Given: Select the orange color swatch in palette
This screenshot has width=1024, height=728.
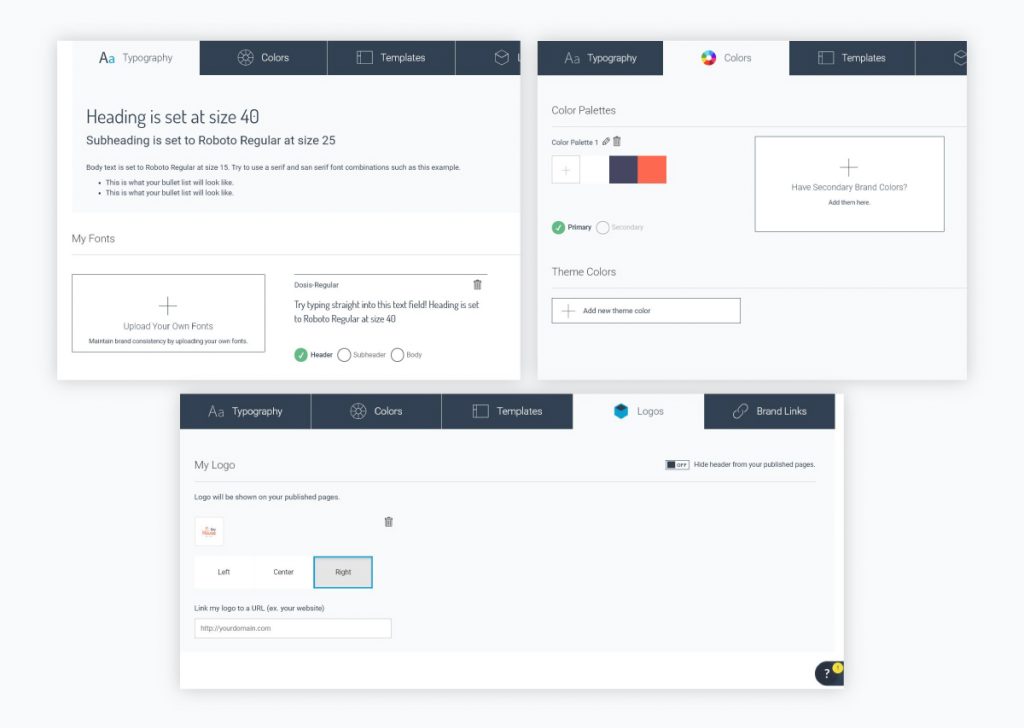Looking at the screenshot, I should 652,170.
